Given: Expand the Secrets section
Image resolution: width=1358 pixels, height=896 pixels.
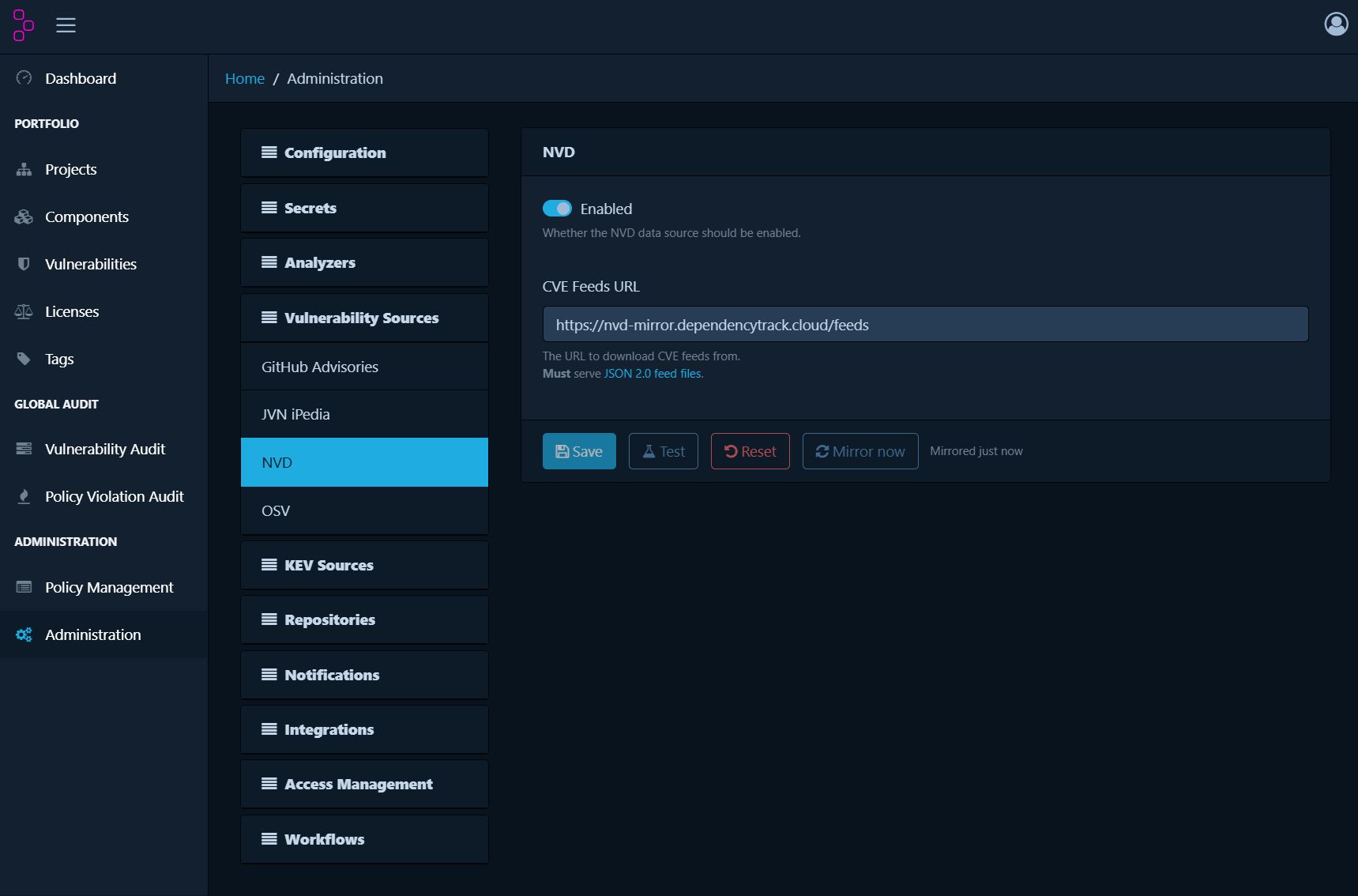Looking at the screenshot, I should 364,208.
